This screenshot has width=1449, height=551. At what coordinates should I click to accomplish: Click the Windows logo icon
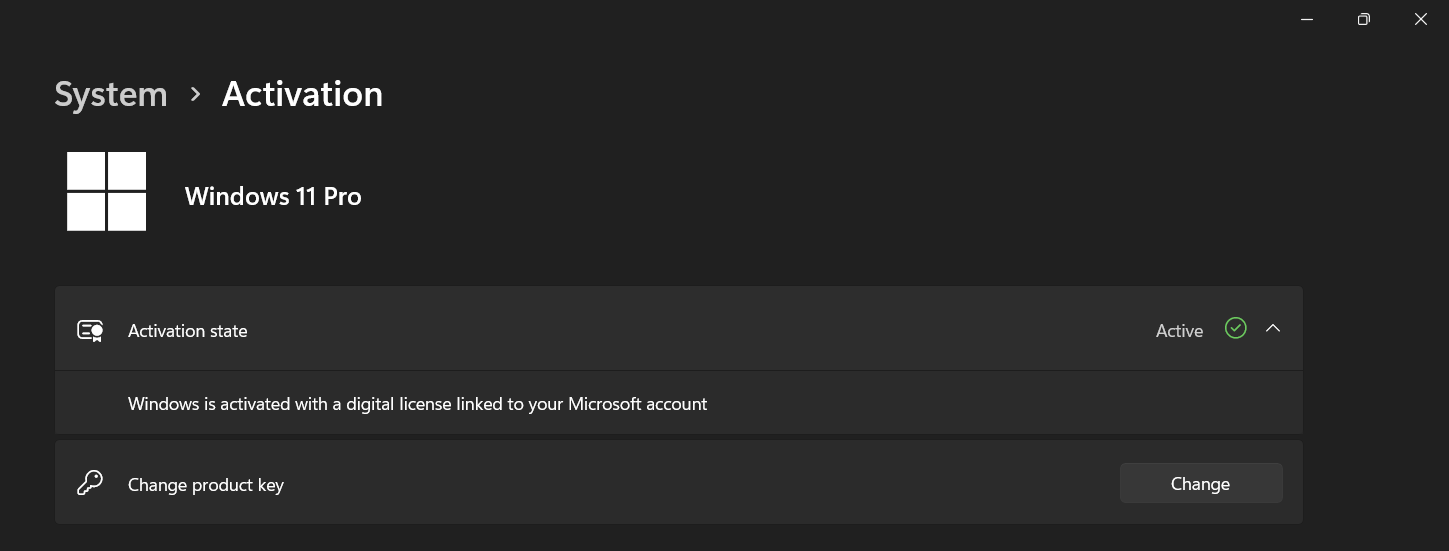click(x=107, y=192)
